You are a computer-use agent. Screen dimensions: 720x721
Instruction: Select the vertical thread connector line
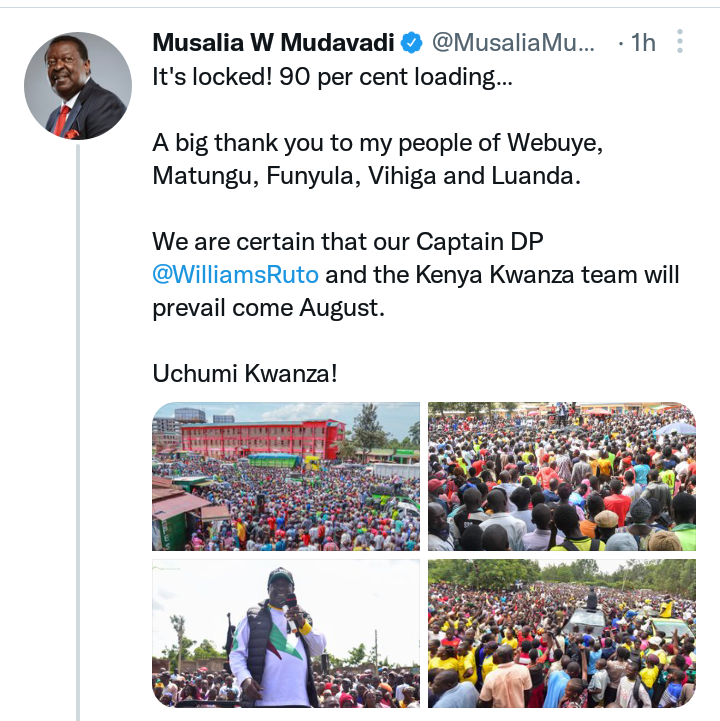click(x=78, y=432)
